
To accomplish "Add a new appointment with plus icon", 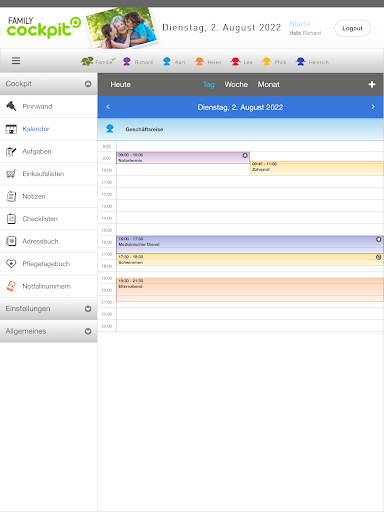I will (372, 84).
